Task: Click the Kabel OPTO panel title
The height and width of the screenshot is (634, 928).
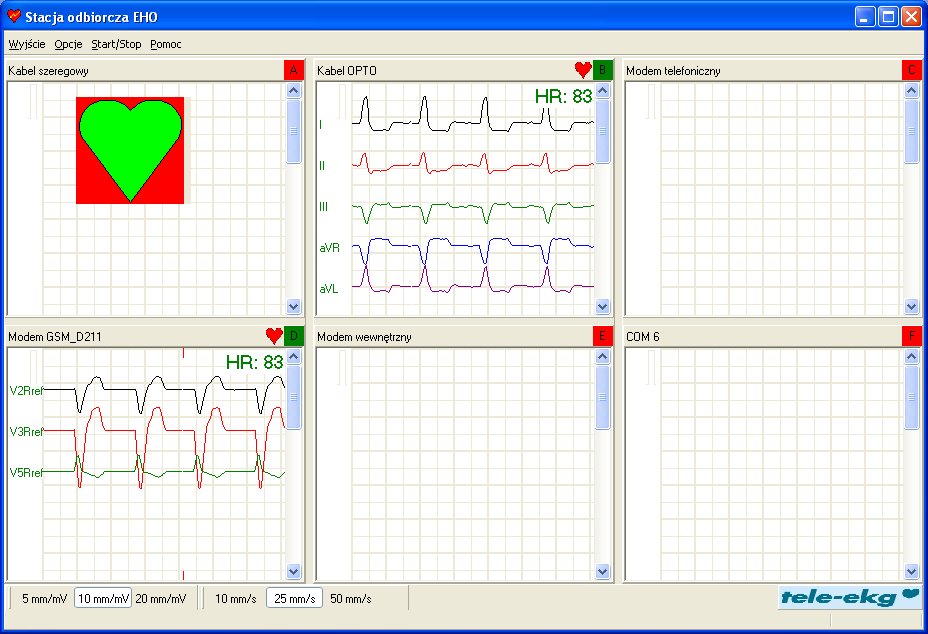Action: click(x=347, y=71)
